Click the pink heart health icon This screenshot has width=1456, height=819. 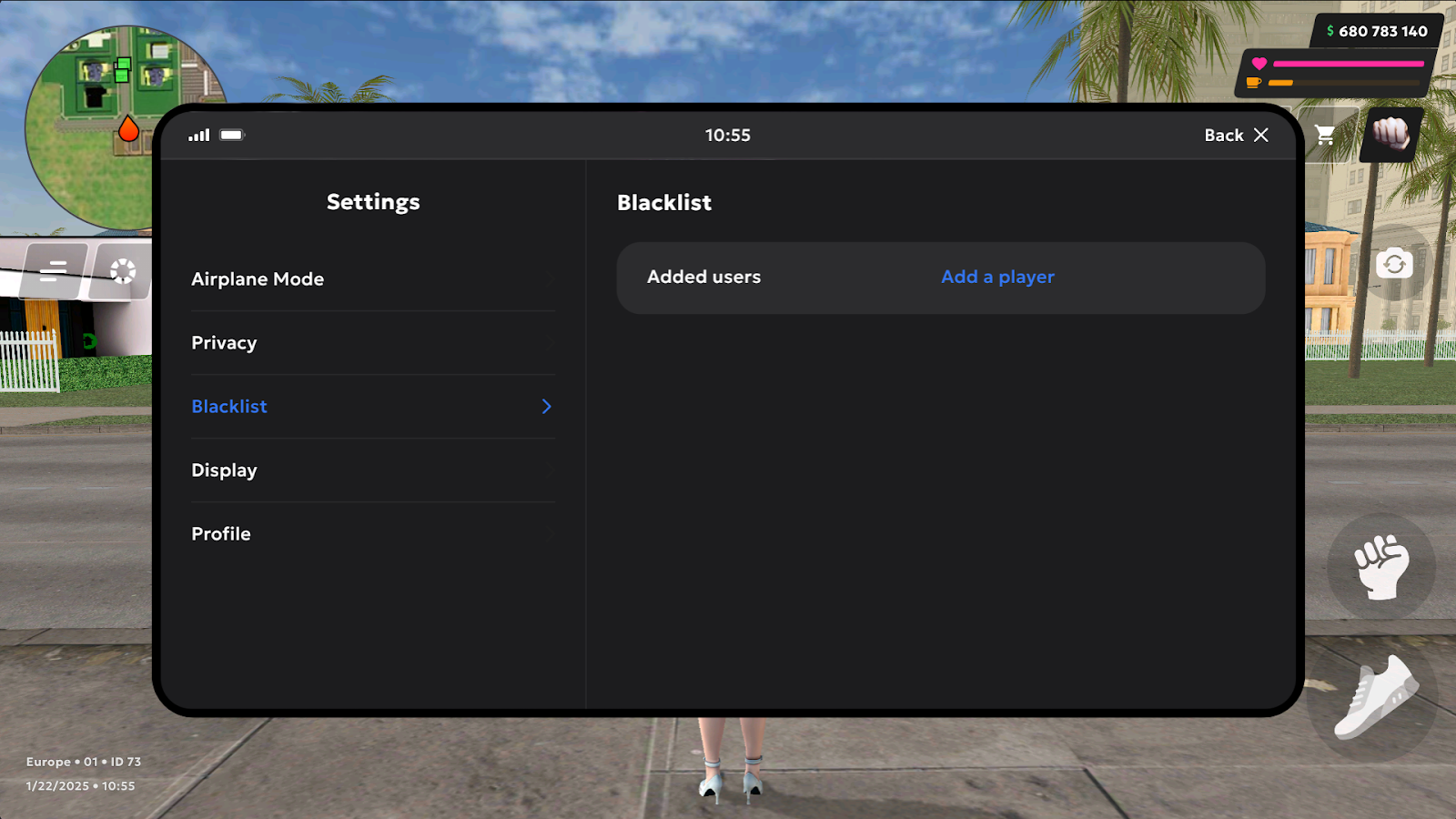[1259, 64]
